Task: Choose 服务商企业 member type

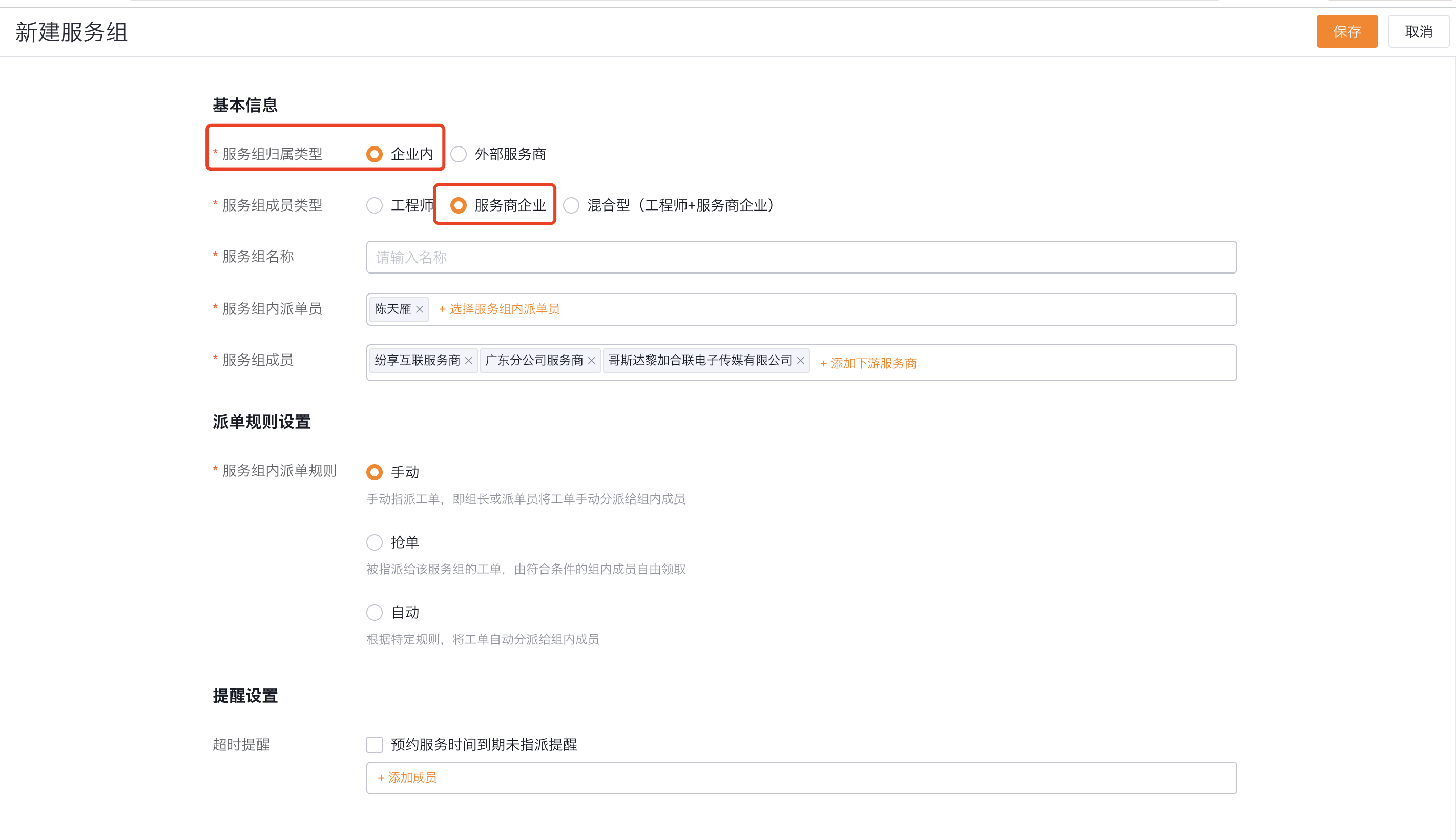Action: point(459,205)
